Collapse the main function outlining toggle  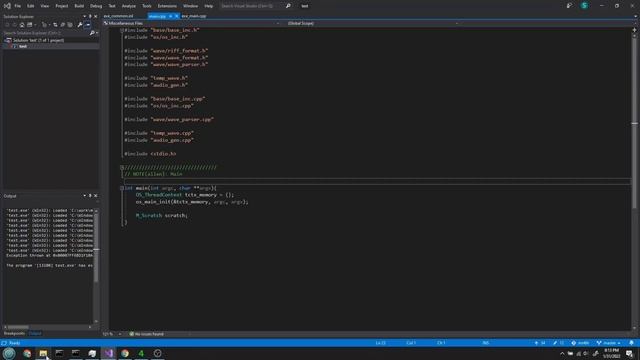122,188
